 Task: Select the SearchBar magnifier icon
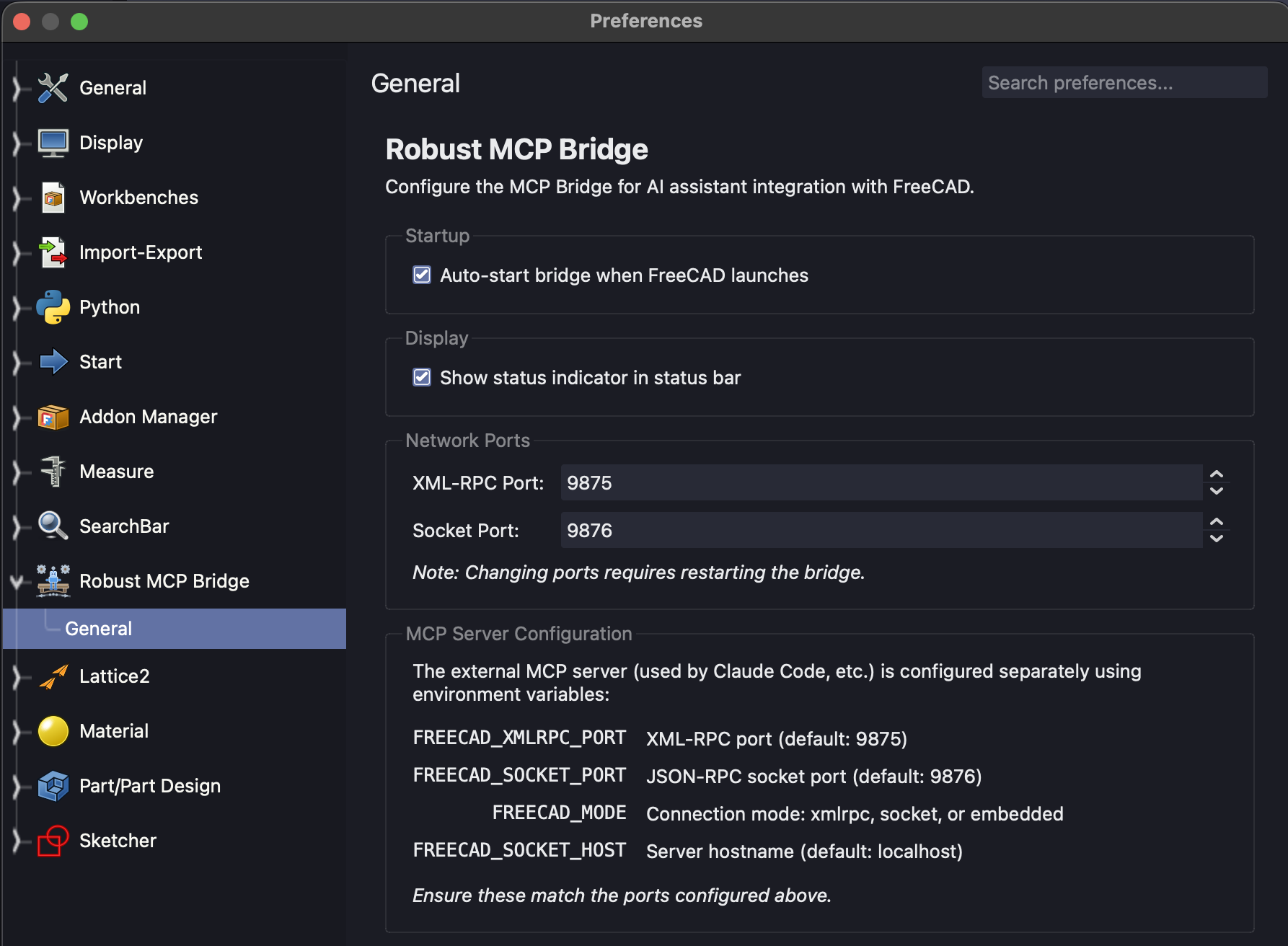(x=51, y=526)
